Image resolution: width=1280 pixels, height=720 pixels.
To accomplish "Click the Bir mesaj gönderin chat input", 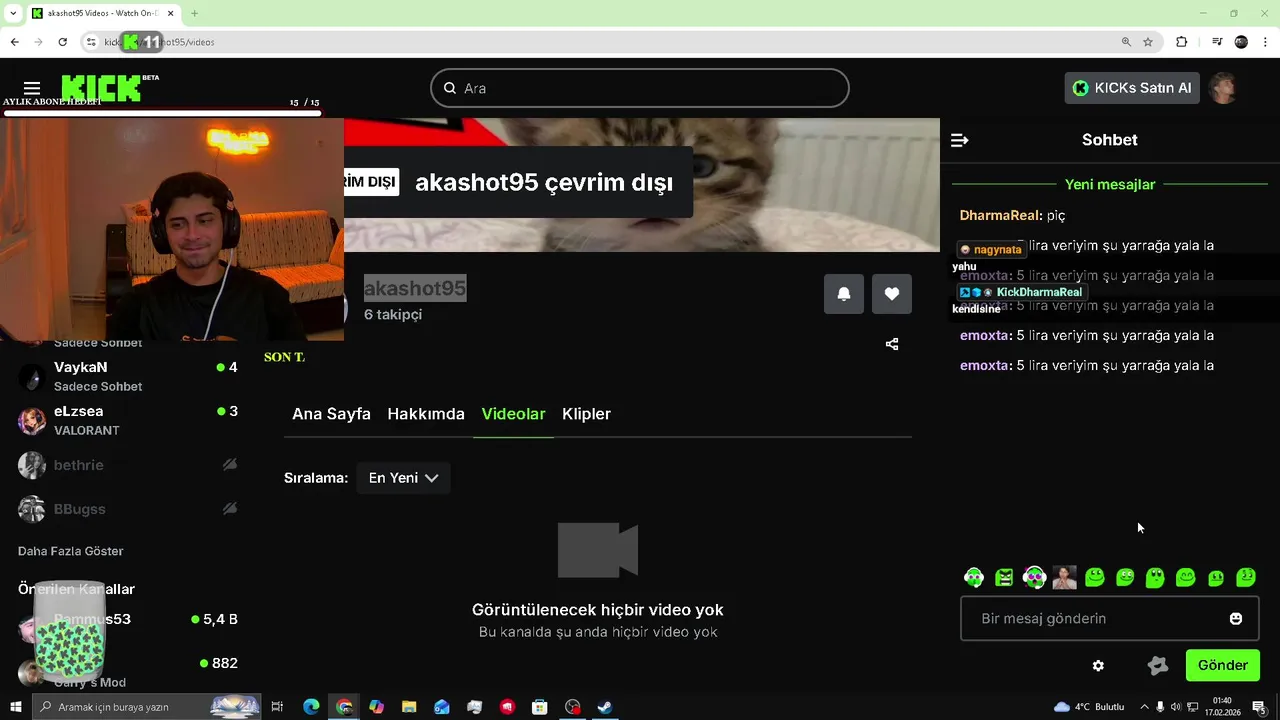I will pos(1110,619).
